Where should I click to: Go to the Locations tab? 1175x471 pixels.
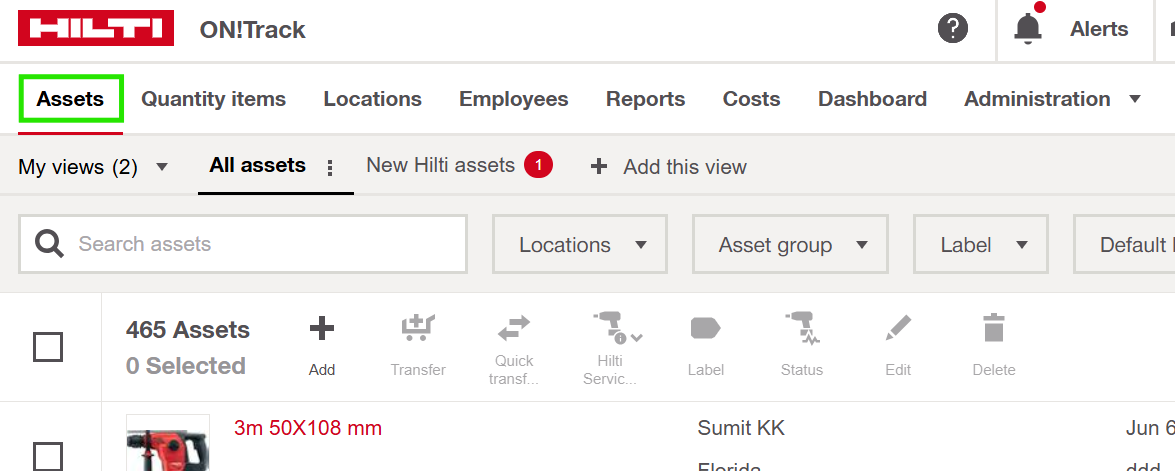pyautogui.click(x=372, y=99)
